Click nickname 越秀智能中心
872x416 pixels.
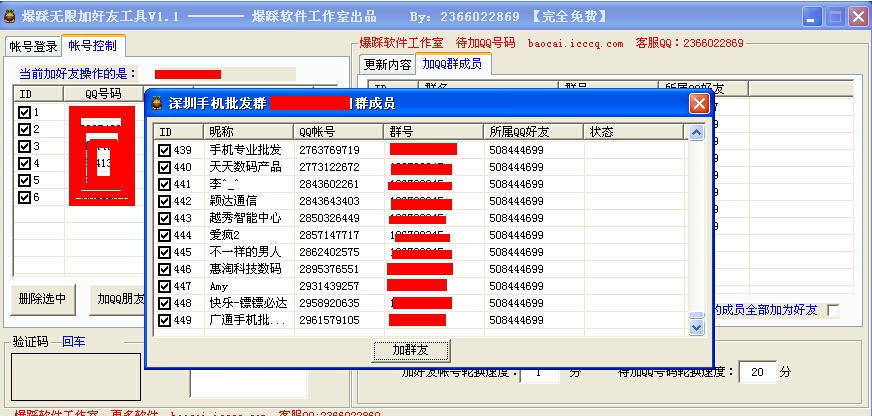pos(245,218)
